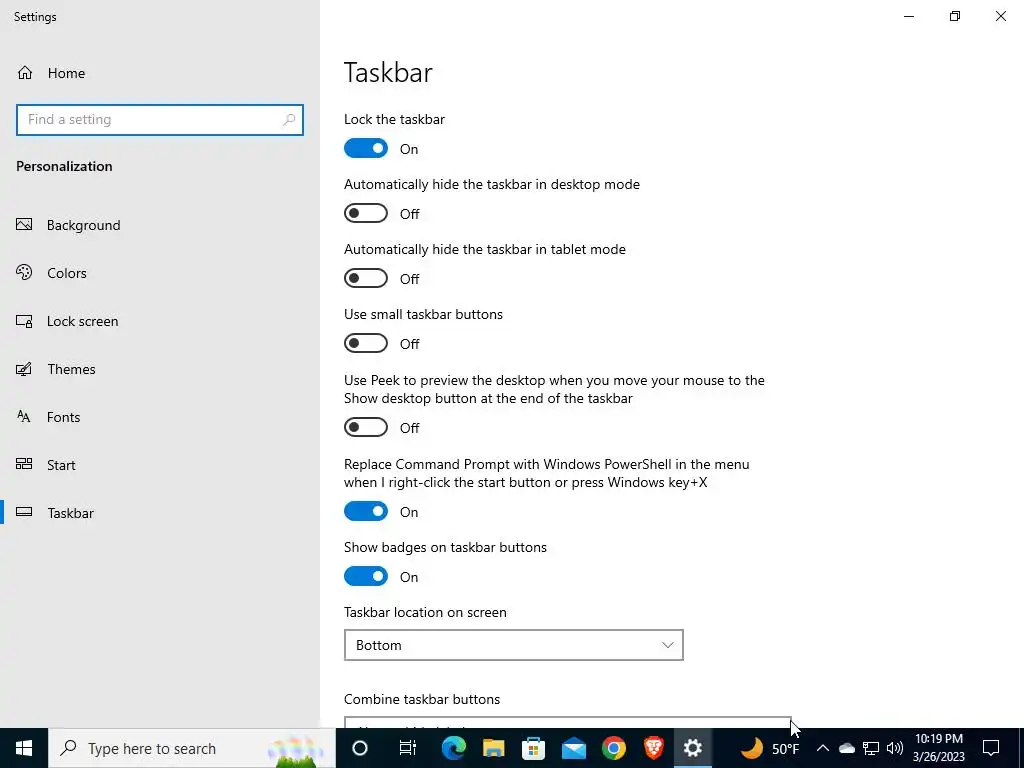Open Lock screen settings page

(x=82, y=321)
